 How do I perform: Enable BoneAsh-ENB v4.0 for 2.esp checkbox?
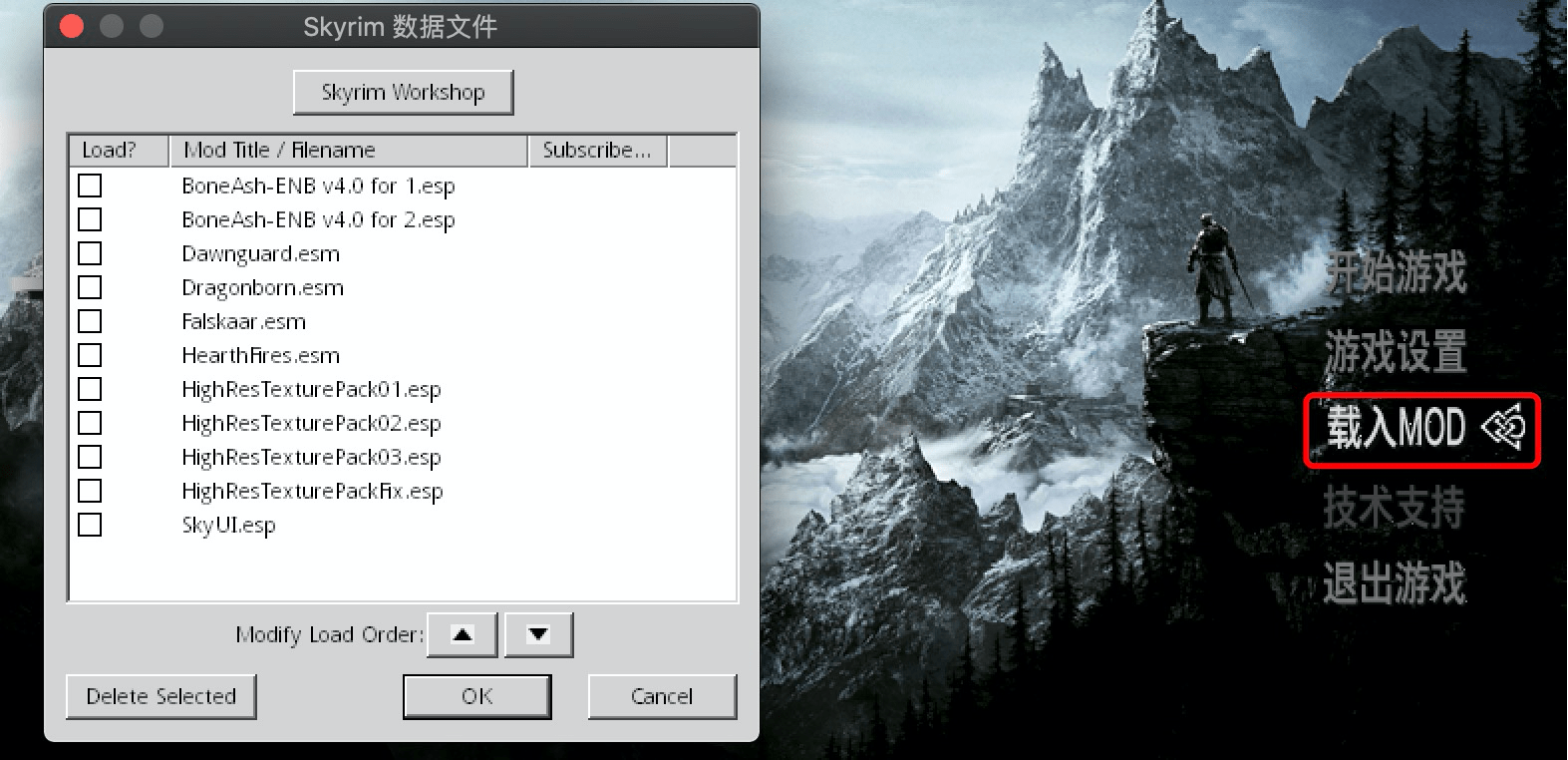point(90,219)
